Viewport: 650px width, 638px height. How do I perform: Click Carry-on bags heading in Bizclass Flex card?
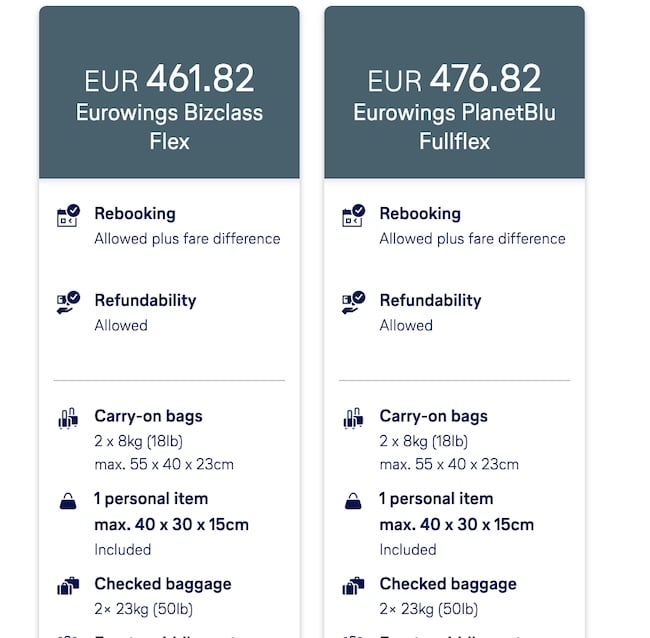click(148, 416)
